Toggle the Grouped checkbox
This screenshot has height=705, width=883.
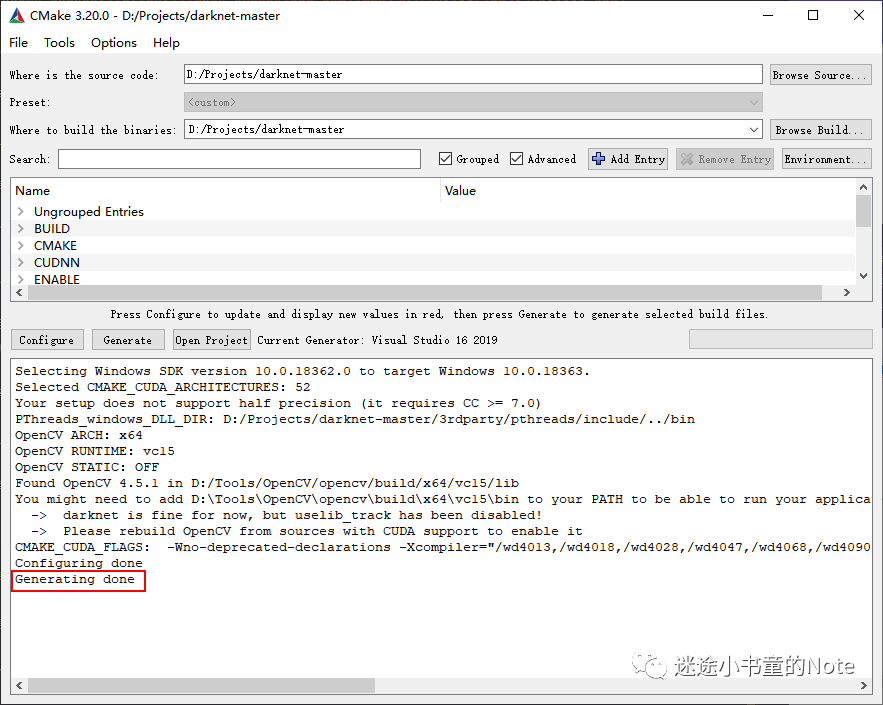tap(445, 159)
